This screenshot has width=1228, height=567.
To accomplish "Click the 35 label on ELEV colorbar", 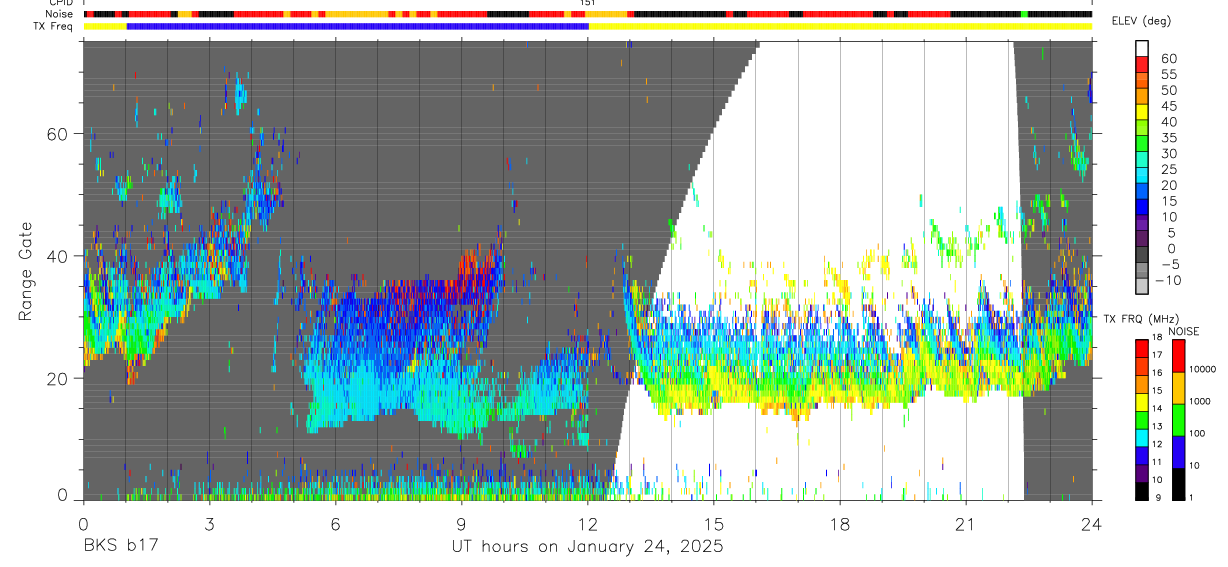I will pyautogui.click(x=1169, y=138).
